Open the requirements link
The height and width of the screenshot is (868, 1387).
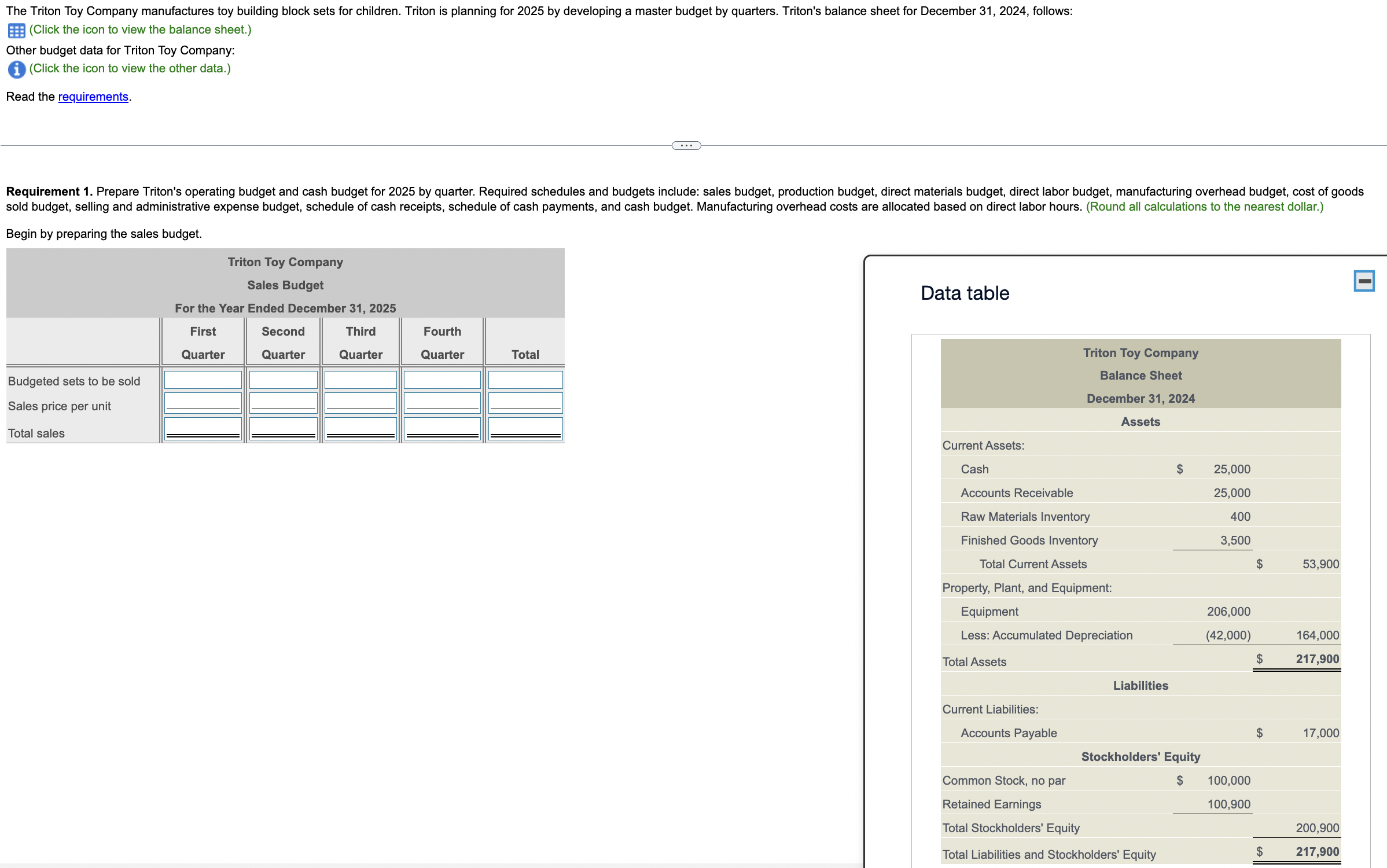pyautogui.click(x=93, y=97)
